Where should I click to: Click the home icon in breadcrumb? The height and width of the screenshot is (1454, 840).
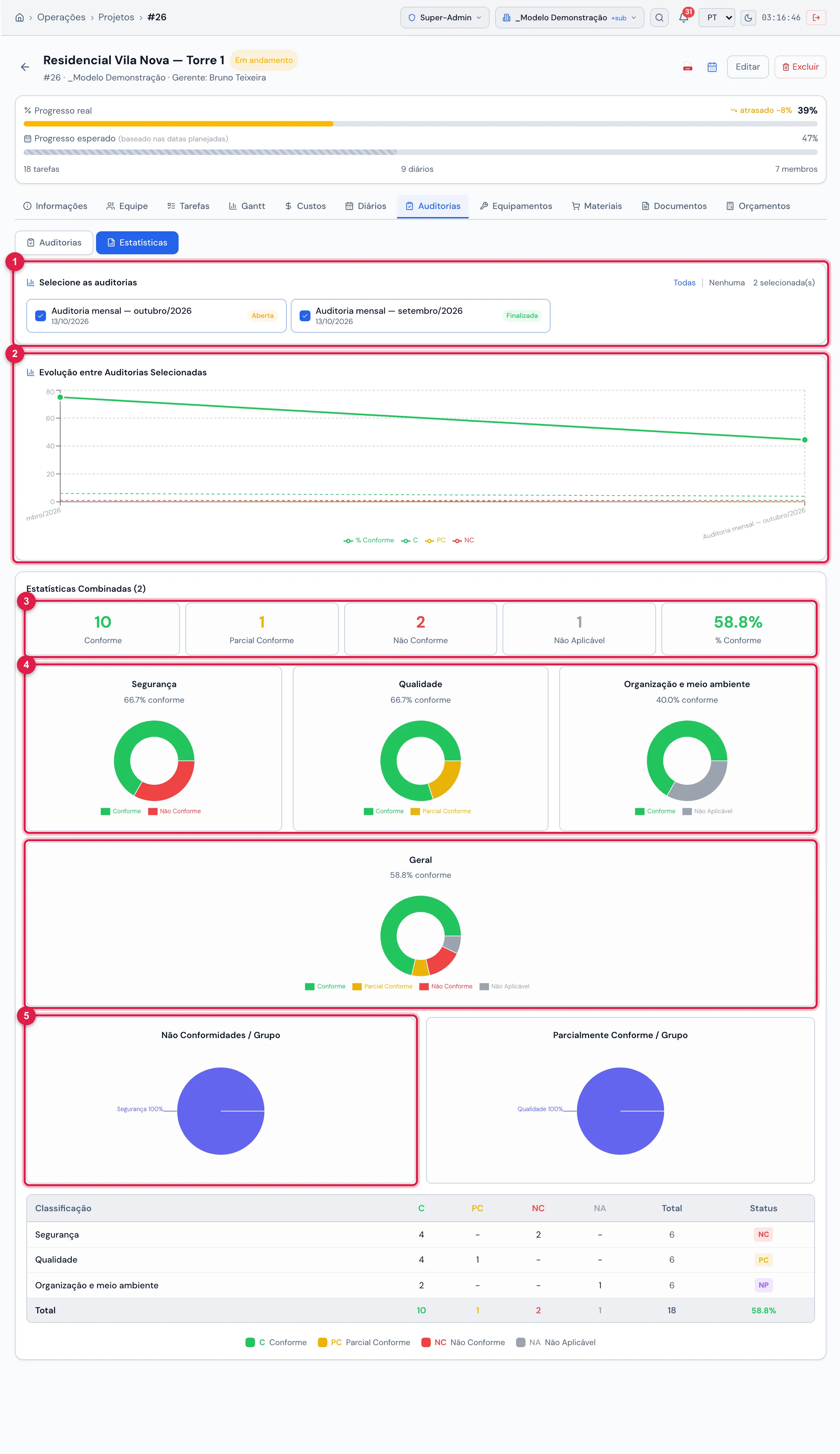tap(20, 17)
